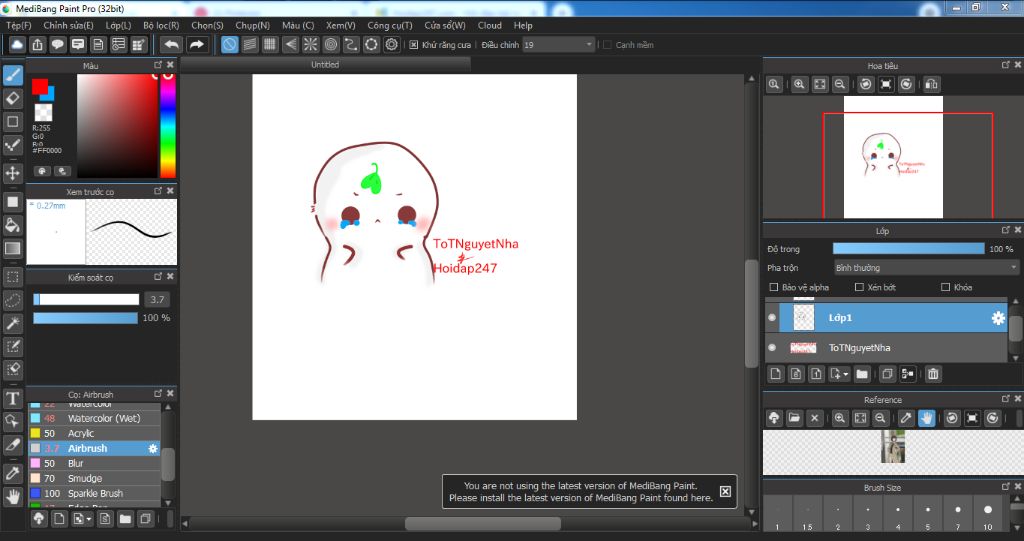This screenshot has width=1024, height=541.
Task: Toggle the Khử răng cưa checkbox
Action: (x=413, y=44)
